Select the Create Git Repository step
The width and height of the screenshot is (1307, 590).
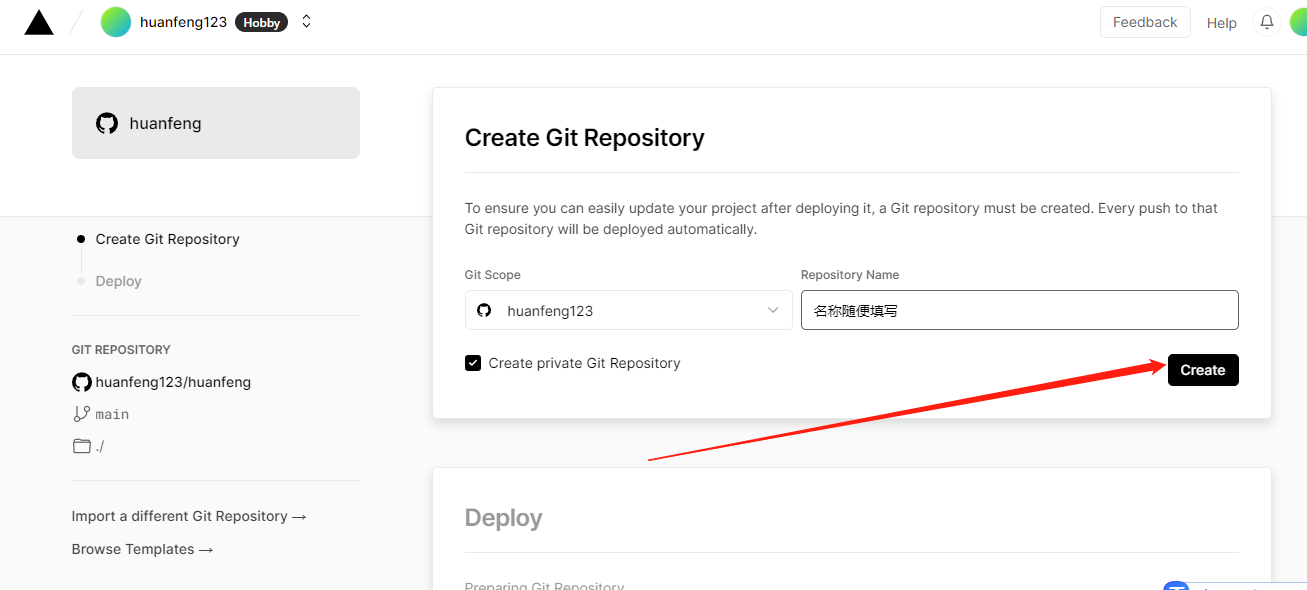coord(167,239)
